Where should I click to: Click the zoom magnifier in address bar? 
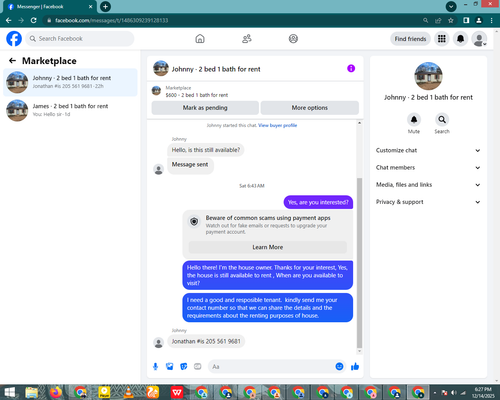[426, 20]
